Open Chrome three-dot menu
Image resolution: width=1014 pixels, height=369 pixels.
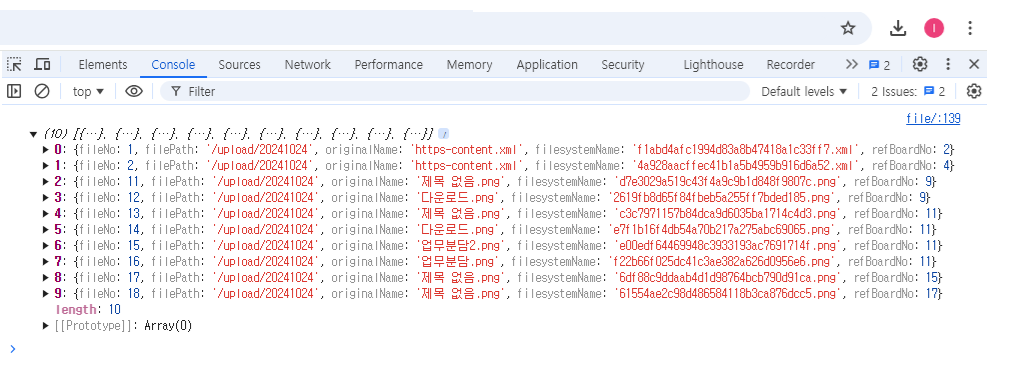(969, 28)
